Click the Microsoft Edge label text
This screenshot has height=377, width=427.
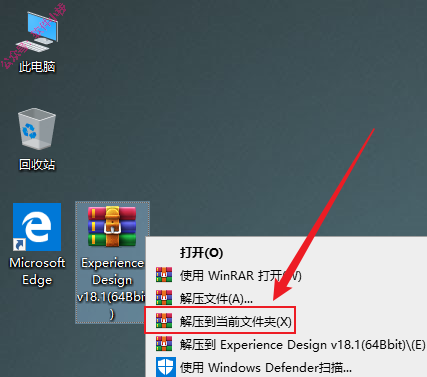tap(37, 271)
